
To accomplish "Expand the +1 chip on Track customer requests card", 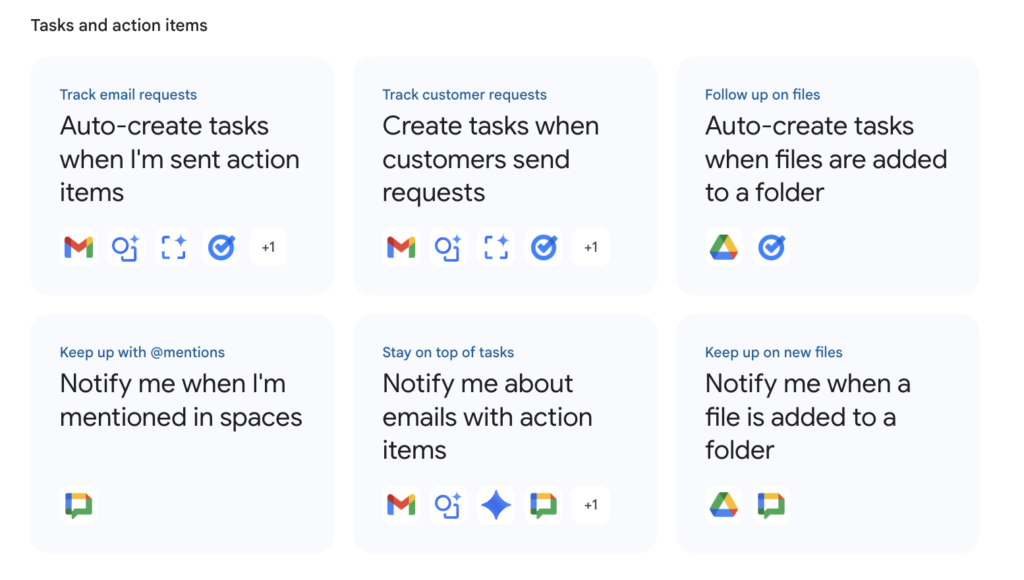I will 591,247.
